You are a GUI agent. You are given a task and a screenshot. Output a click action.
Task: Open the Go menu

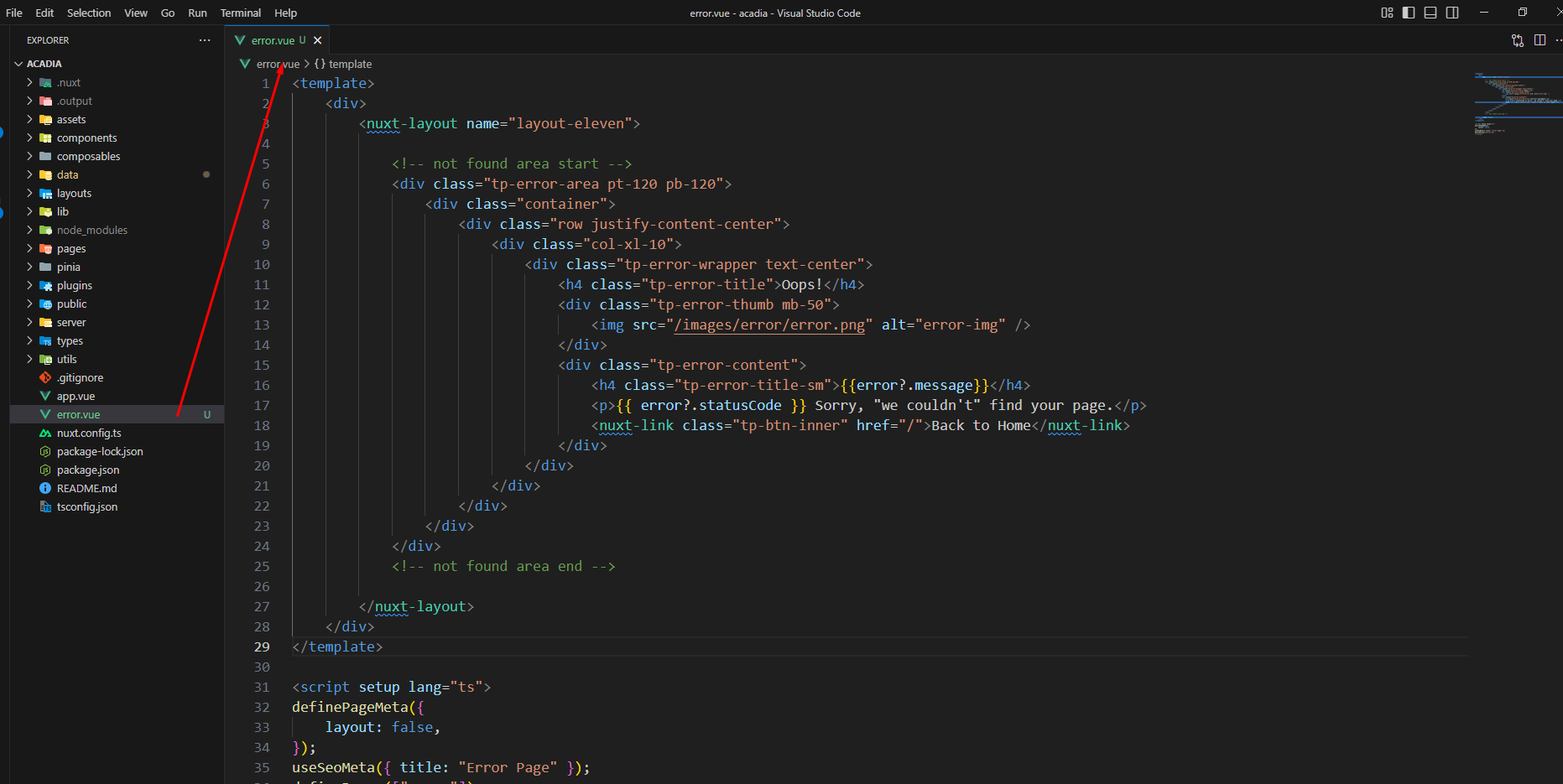pyautogui.click(x=168, y=13)
